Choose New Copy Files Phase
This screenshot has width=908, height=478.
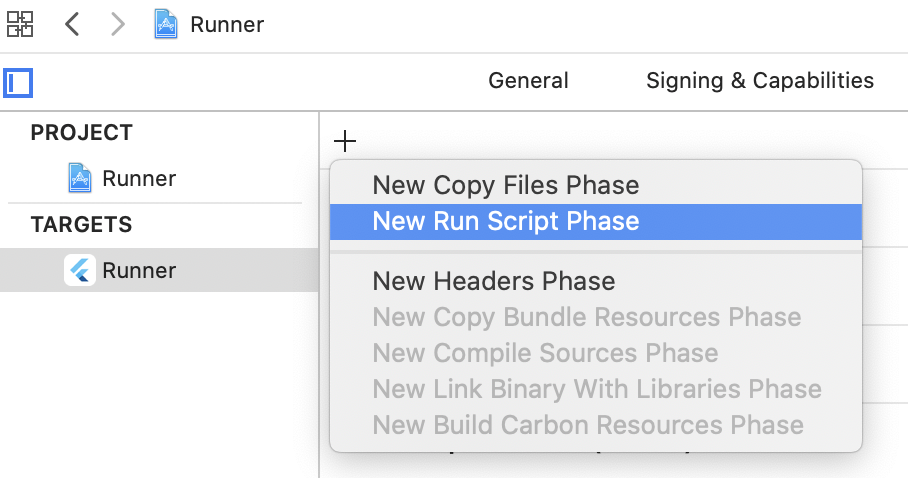tap(505, 185)
